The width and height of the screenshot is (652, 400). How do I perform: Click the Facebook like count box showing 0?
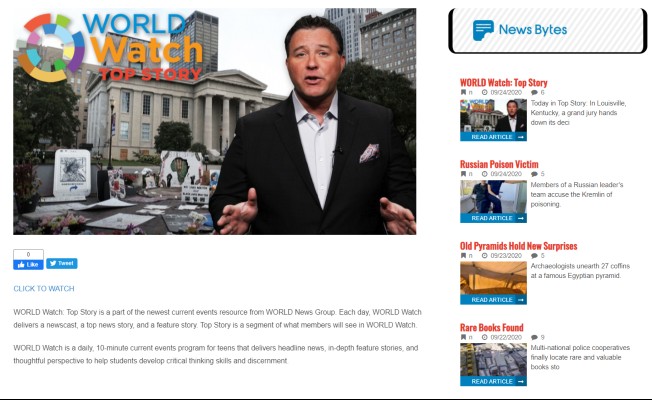click(x=28, y=254)
